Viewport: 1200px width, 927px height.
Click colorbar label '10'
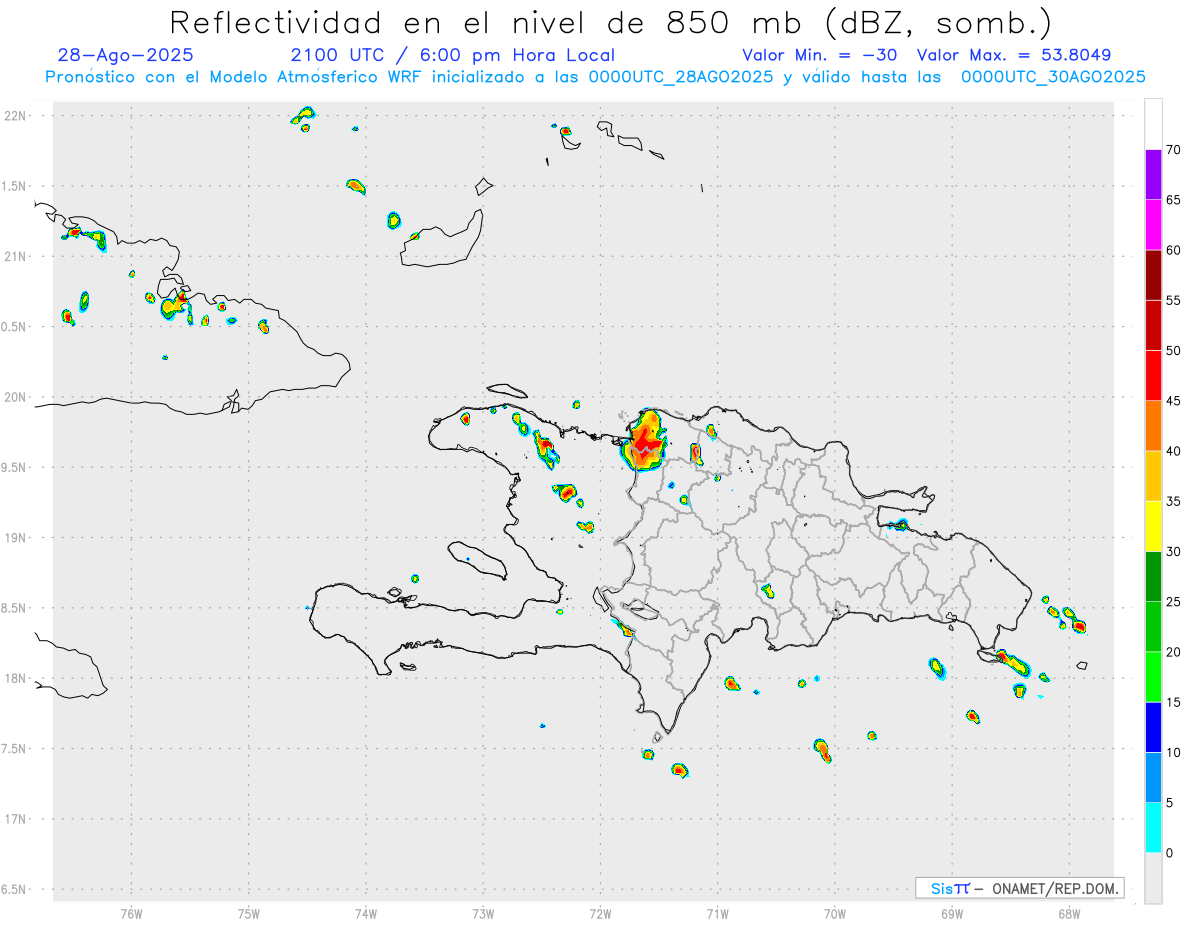[x=1173, y=753]
